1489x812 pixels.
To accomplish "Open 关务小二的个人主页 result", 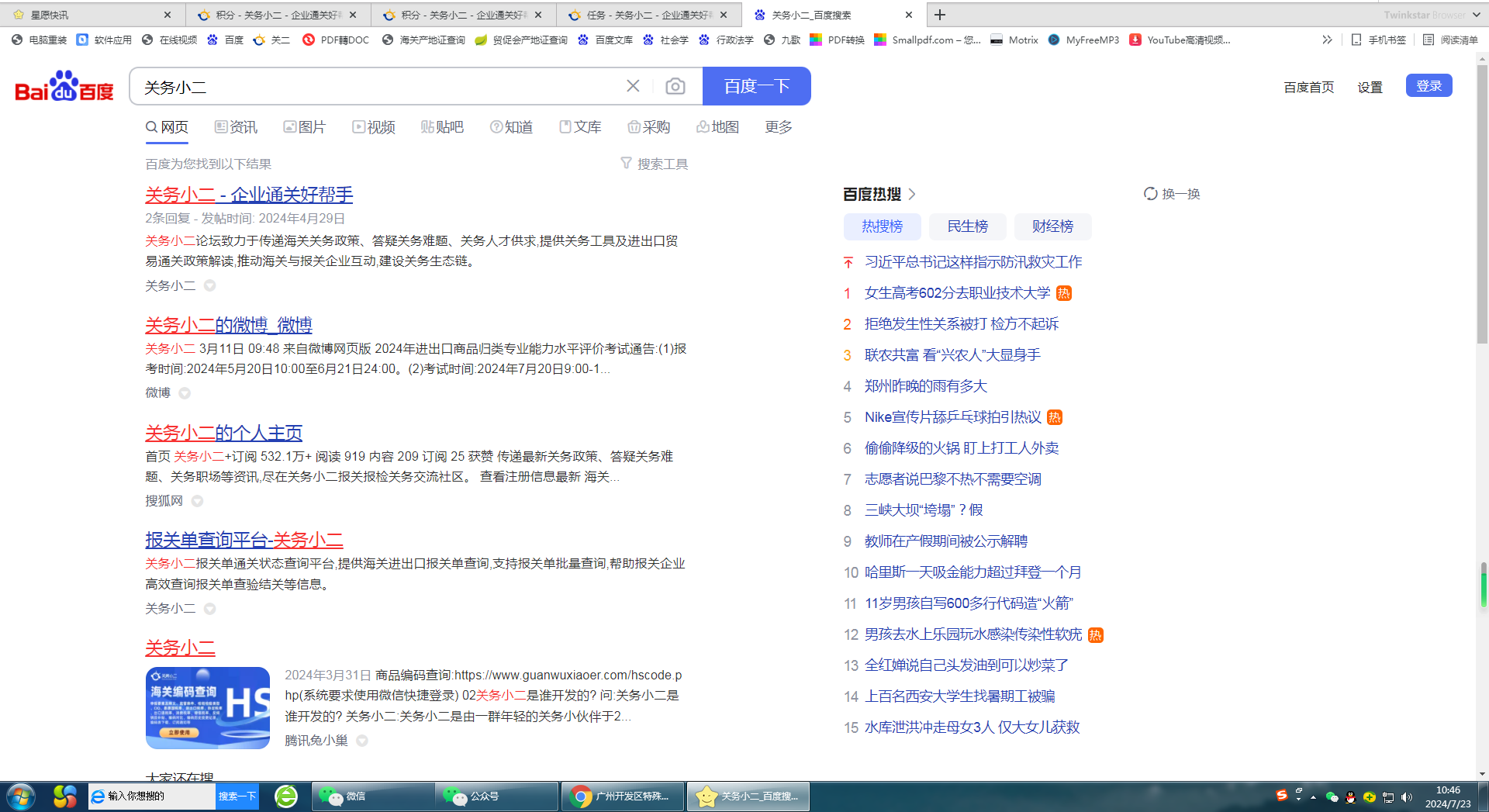I will click(224, 433).
